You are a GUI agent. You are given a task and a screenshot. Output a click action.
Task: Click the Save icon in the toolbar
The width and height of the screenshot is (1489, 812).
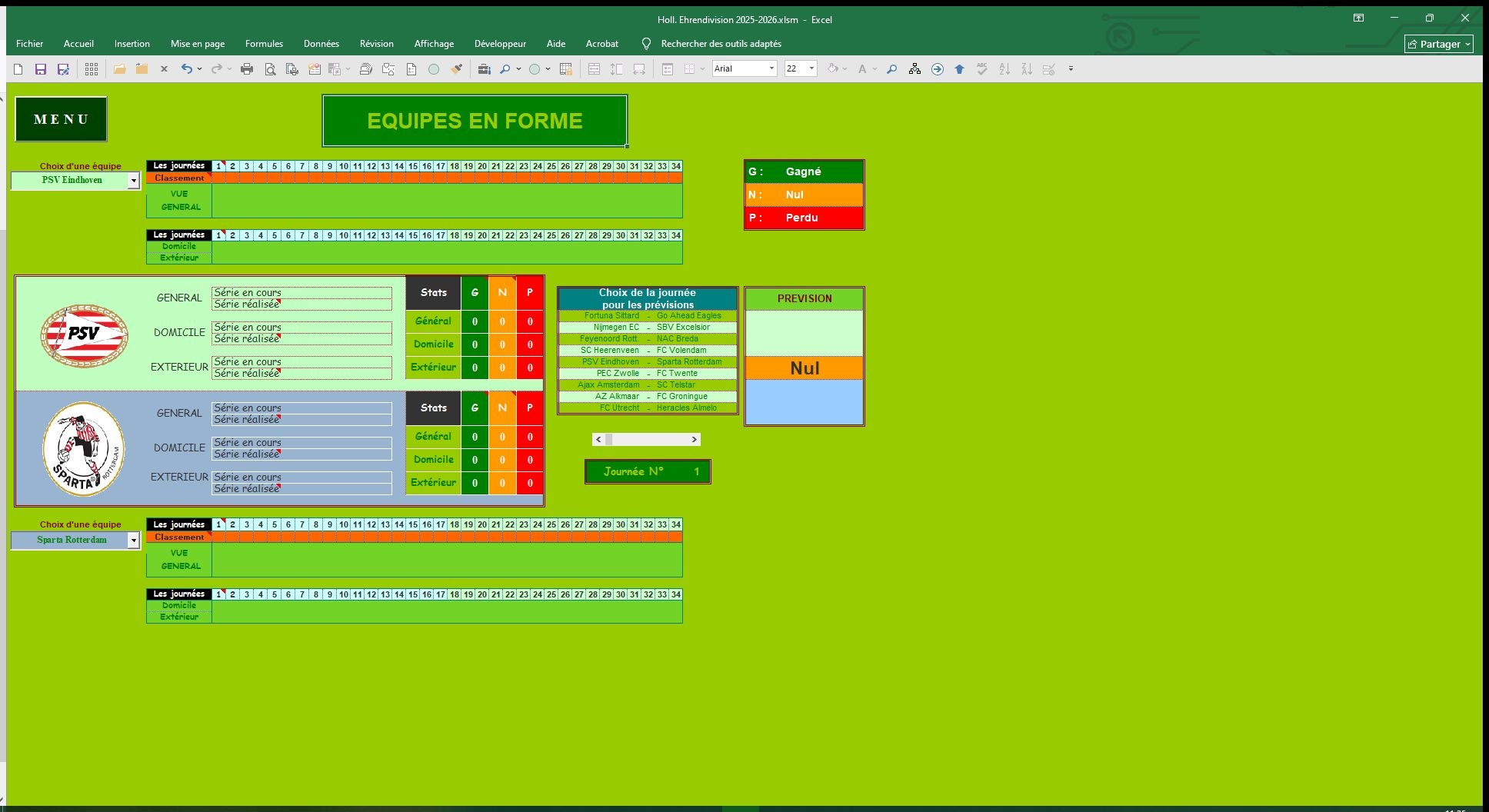pos(41,69)
